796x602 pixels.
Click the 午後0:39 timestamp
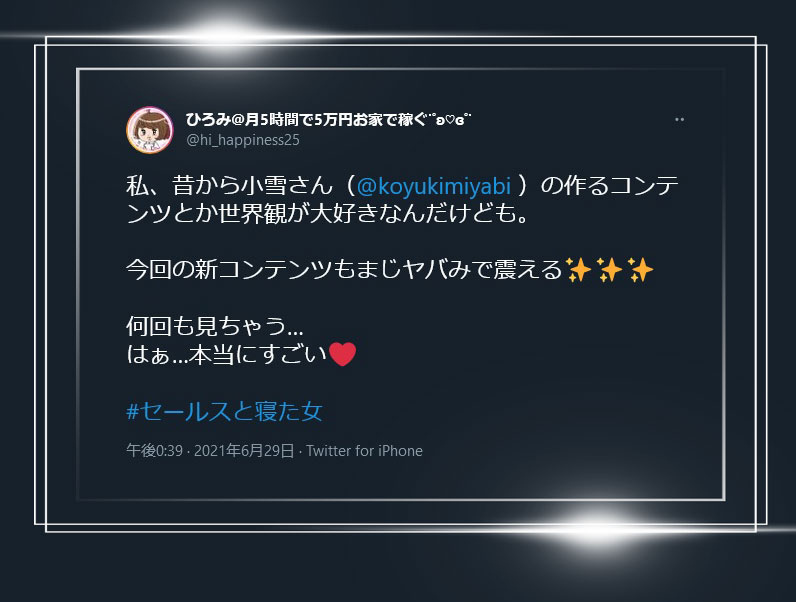coord(154,451)
